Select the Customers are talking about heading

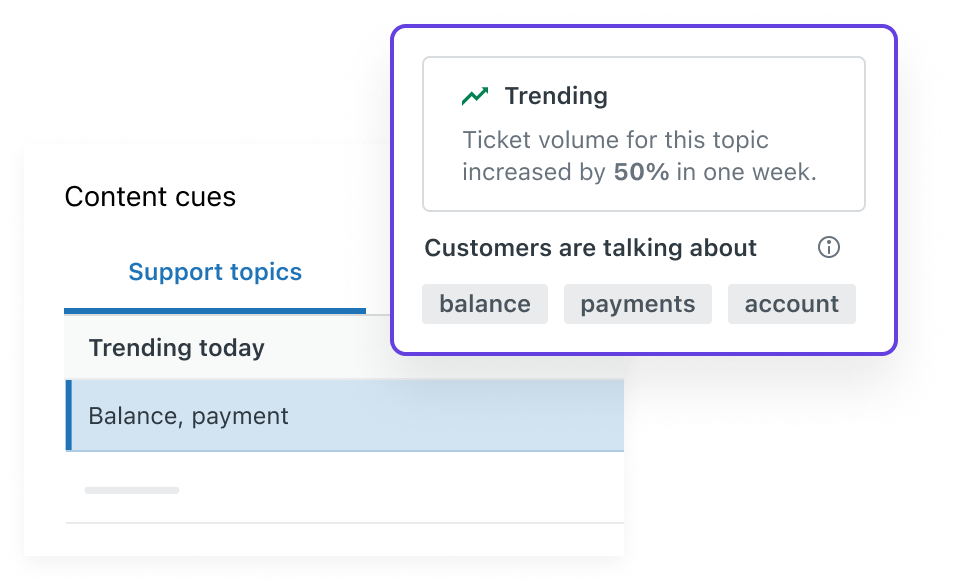pos(590,247)
